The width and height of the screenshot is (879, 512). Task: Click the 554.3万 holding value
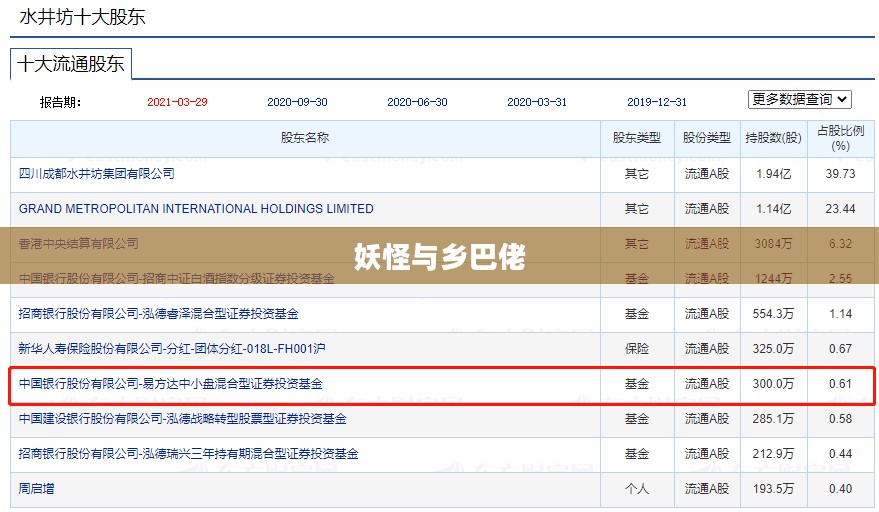(x=774, y=313)
